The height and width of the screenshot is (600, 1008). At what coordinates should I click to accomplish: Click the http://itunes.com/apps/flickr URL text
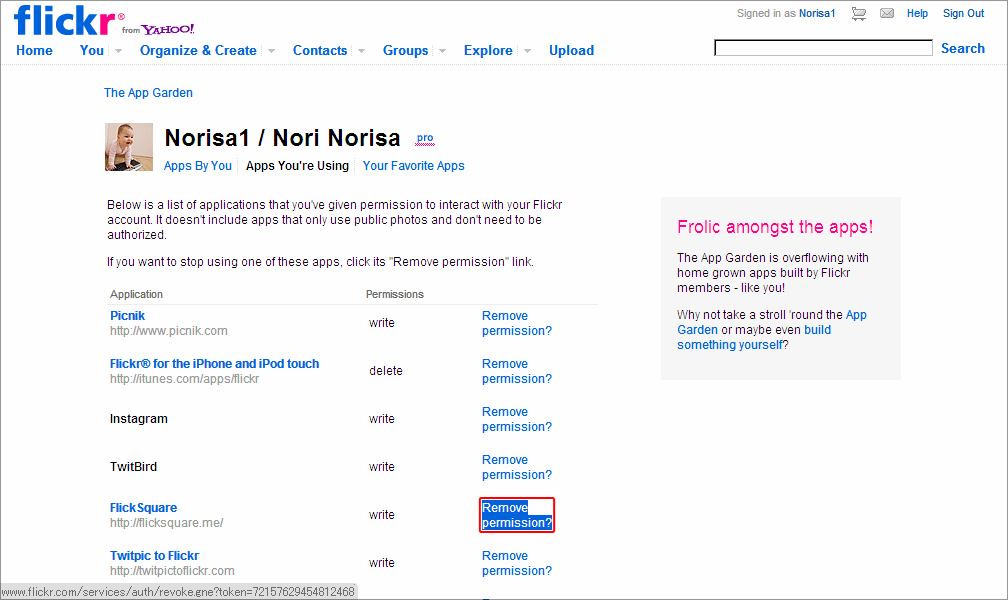184,379
